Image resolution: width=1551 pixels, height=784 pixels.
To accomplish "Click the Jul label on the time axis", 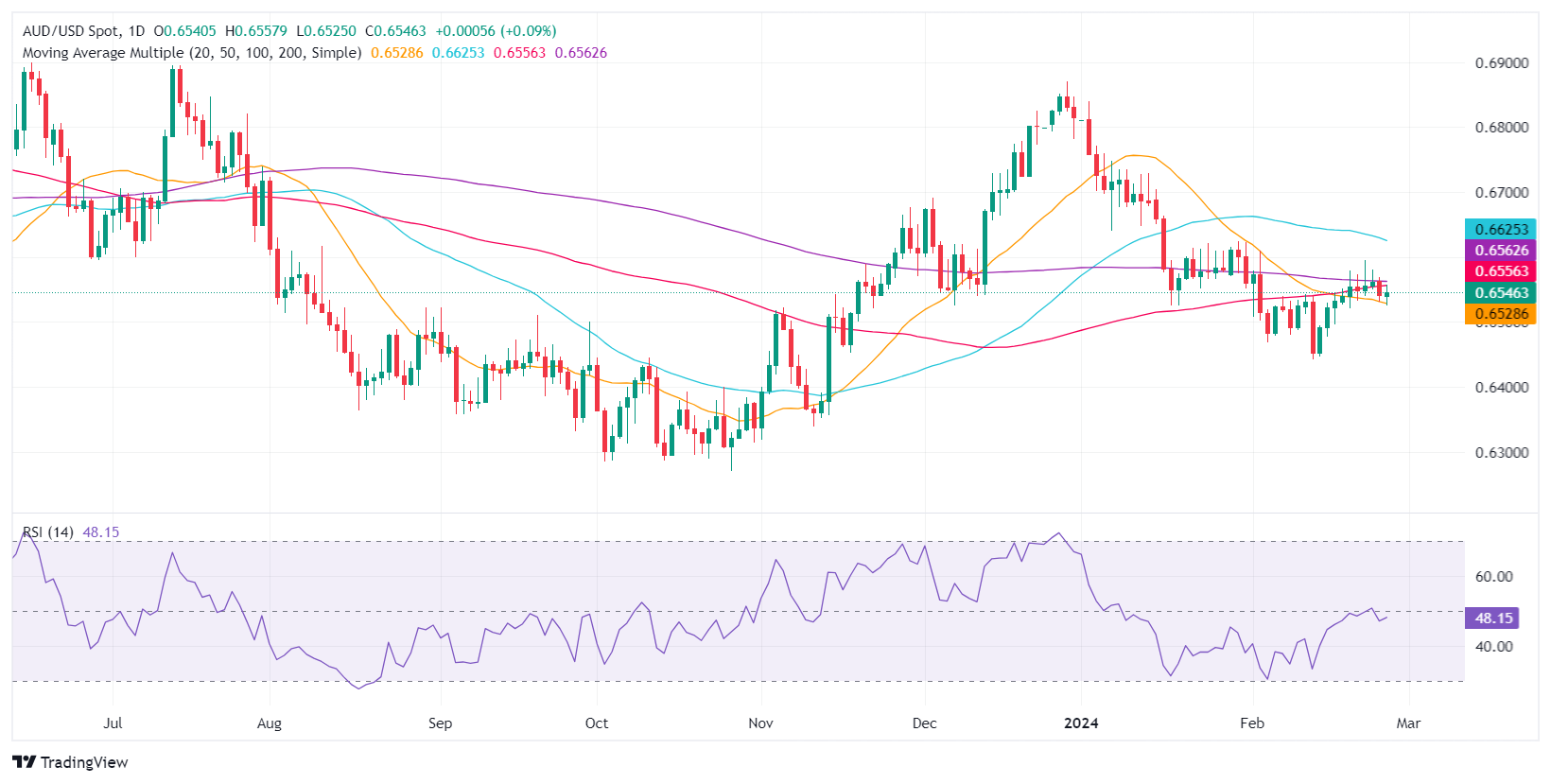I will (113, 723).
